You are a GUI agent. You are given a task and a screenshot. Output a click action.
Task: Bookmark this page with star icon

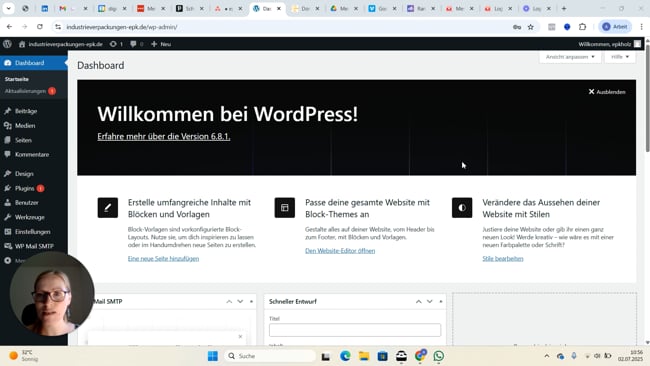point(531,27)
